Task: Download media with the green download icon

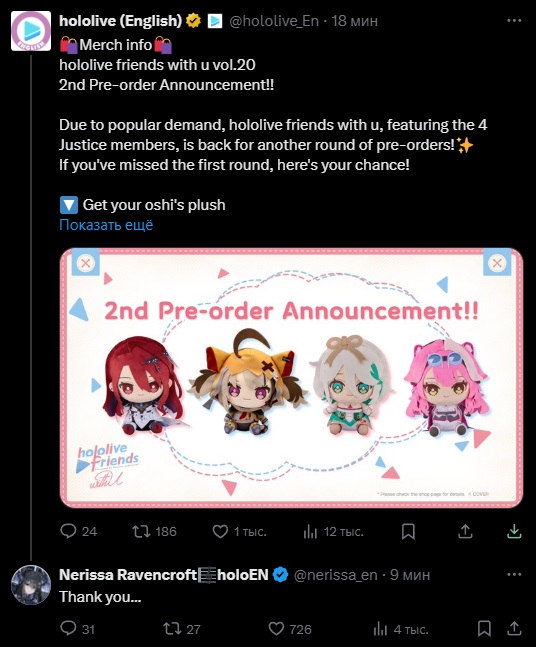Action: pyautogui.click(x=514, y=531)
